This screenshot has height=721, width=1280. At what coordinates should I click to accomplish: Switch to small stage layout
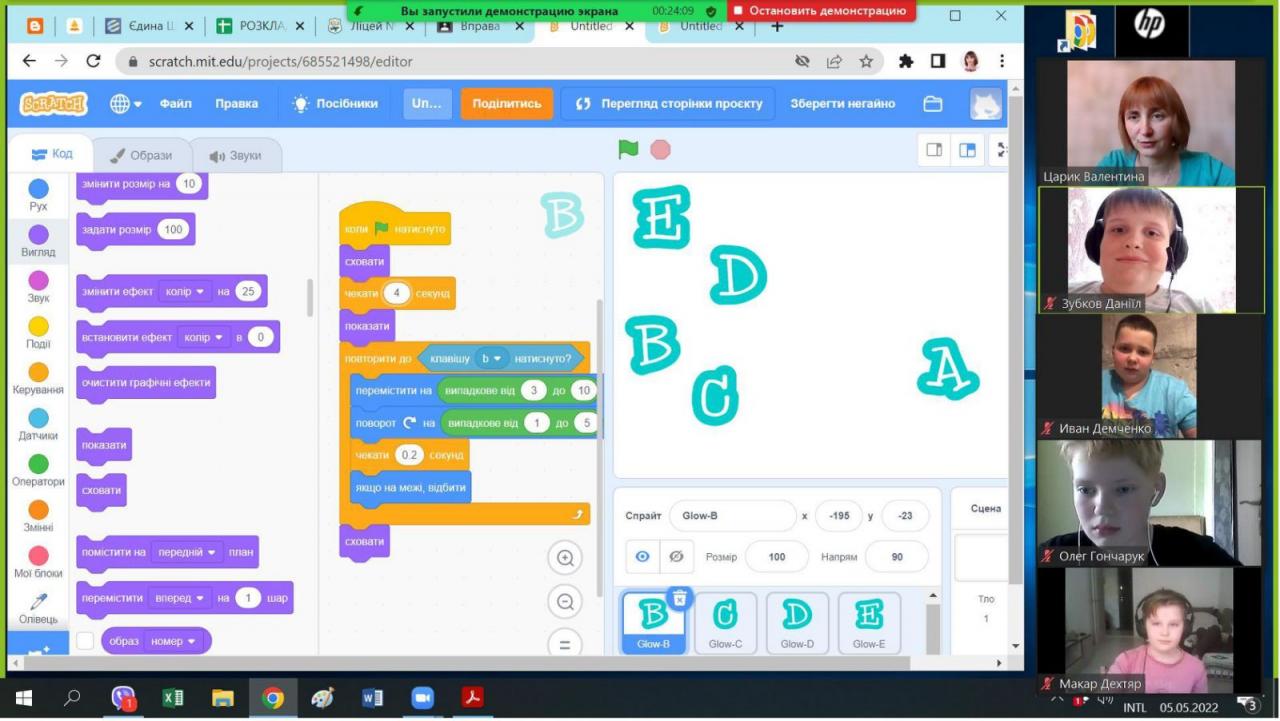(x=934, y=150)
